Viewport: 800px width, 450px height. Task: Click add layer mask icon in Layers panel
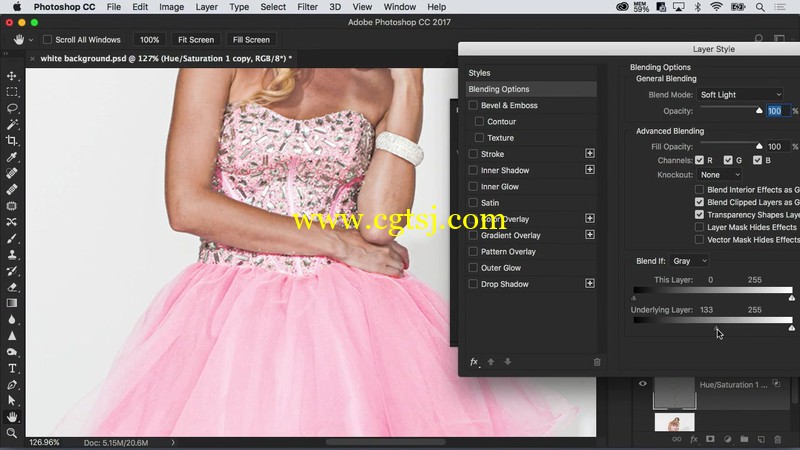pyautogui.click(x=710, y=439)
